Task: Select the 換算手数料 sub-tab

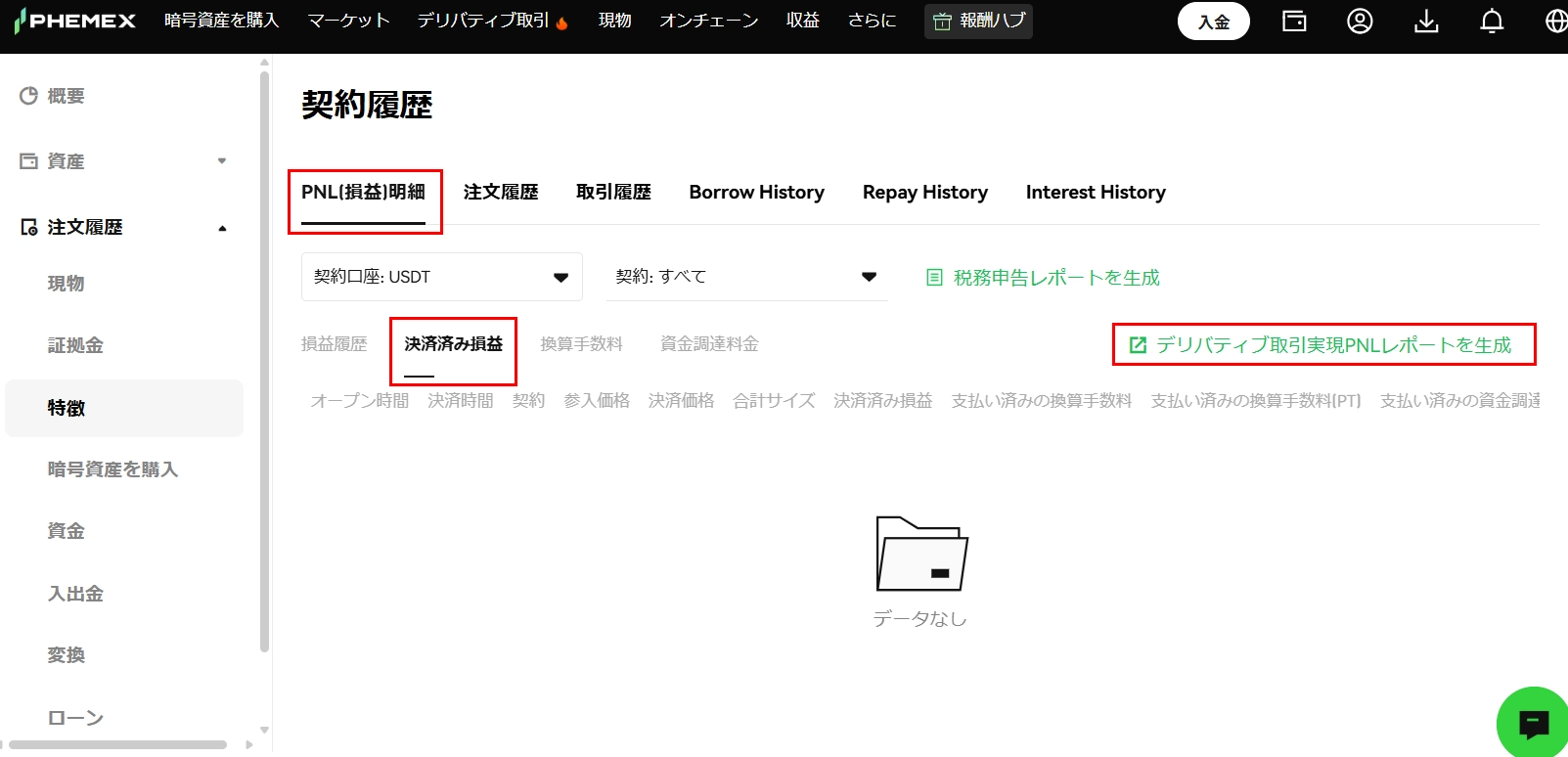Action: coord(582,344)
